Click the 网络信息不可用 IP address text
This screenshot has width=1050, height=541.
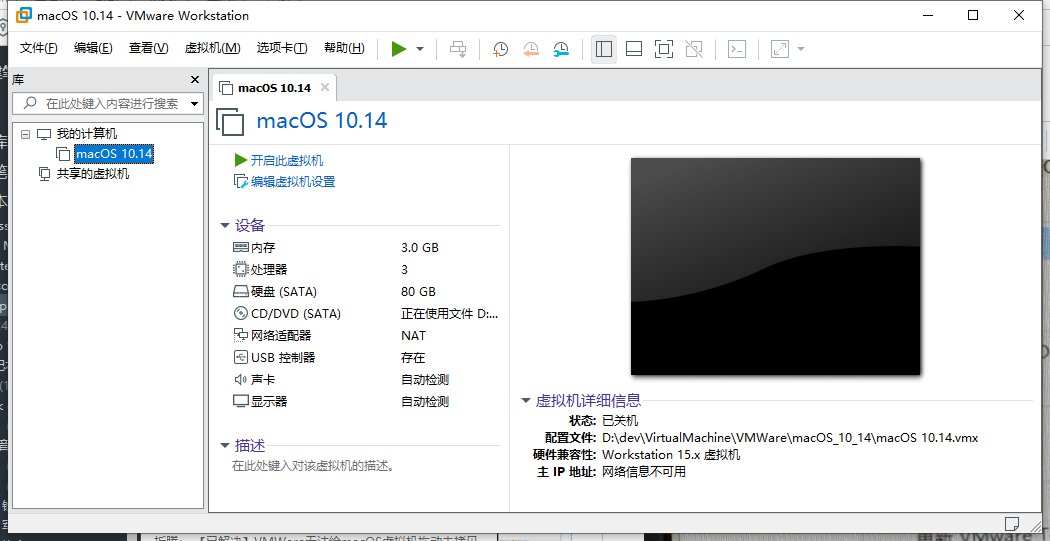(644, 472)
